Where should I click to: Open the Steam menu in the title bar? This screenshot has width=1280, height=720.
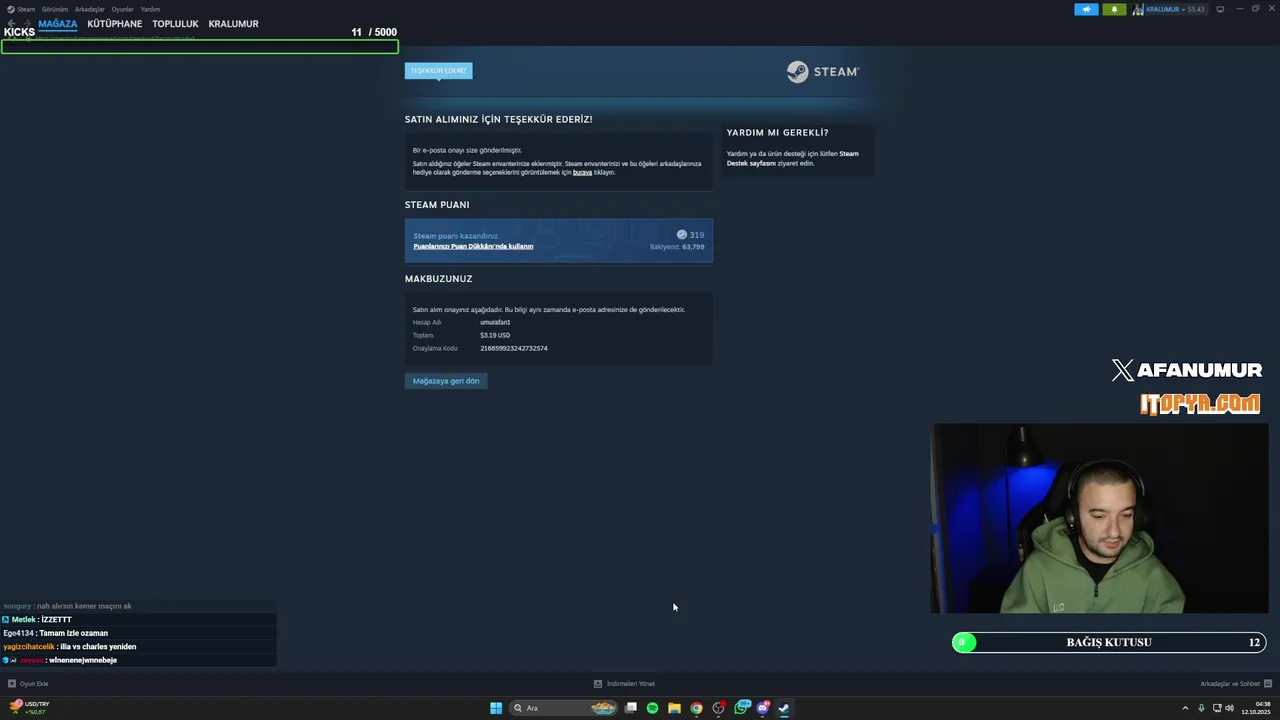click(x=21, y=9)
